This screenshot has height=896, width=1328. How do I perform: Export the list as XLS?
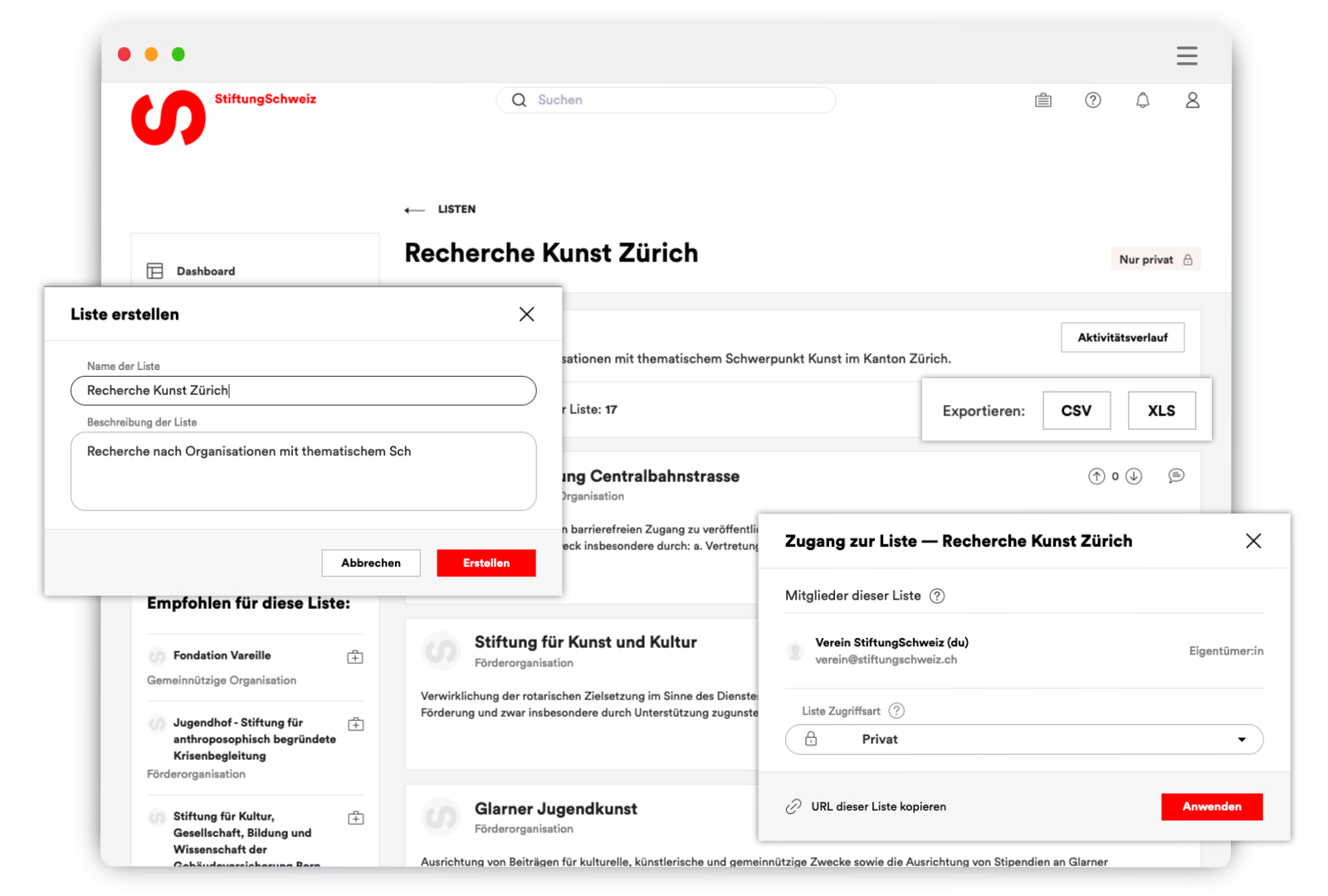(x=1161, y=411)
